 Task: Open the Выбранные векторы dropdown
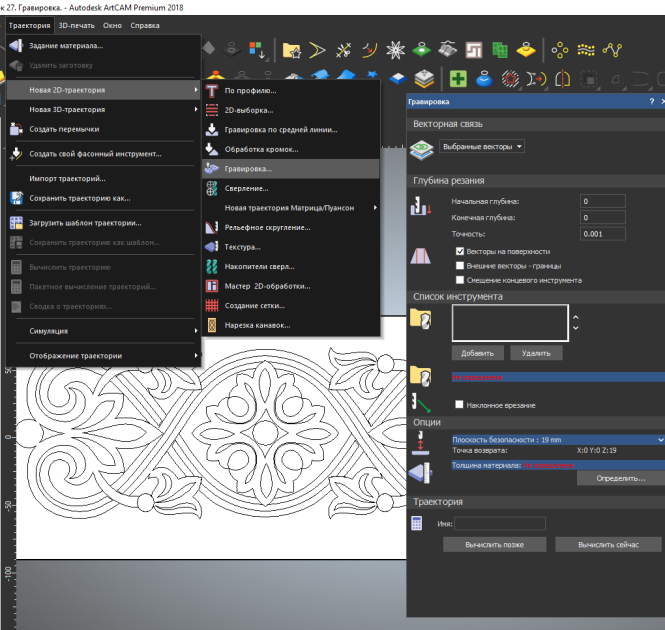point(482,146)
